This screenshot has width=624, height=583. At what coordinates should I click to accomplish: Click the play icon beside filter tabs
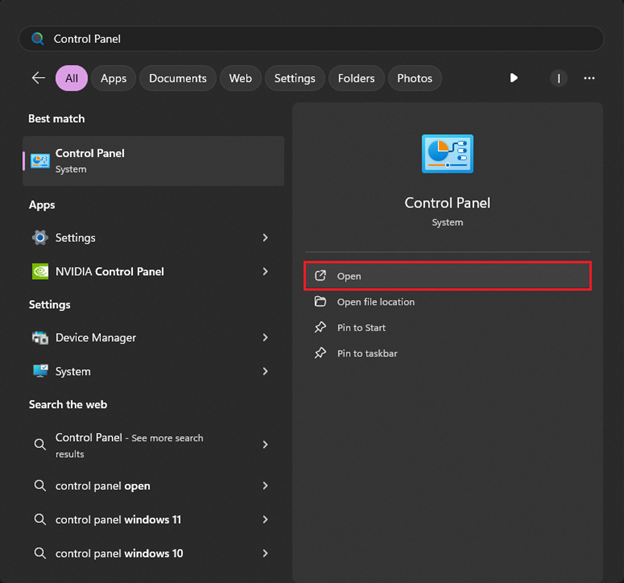513,78
